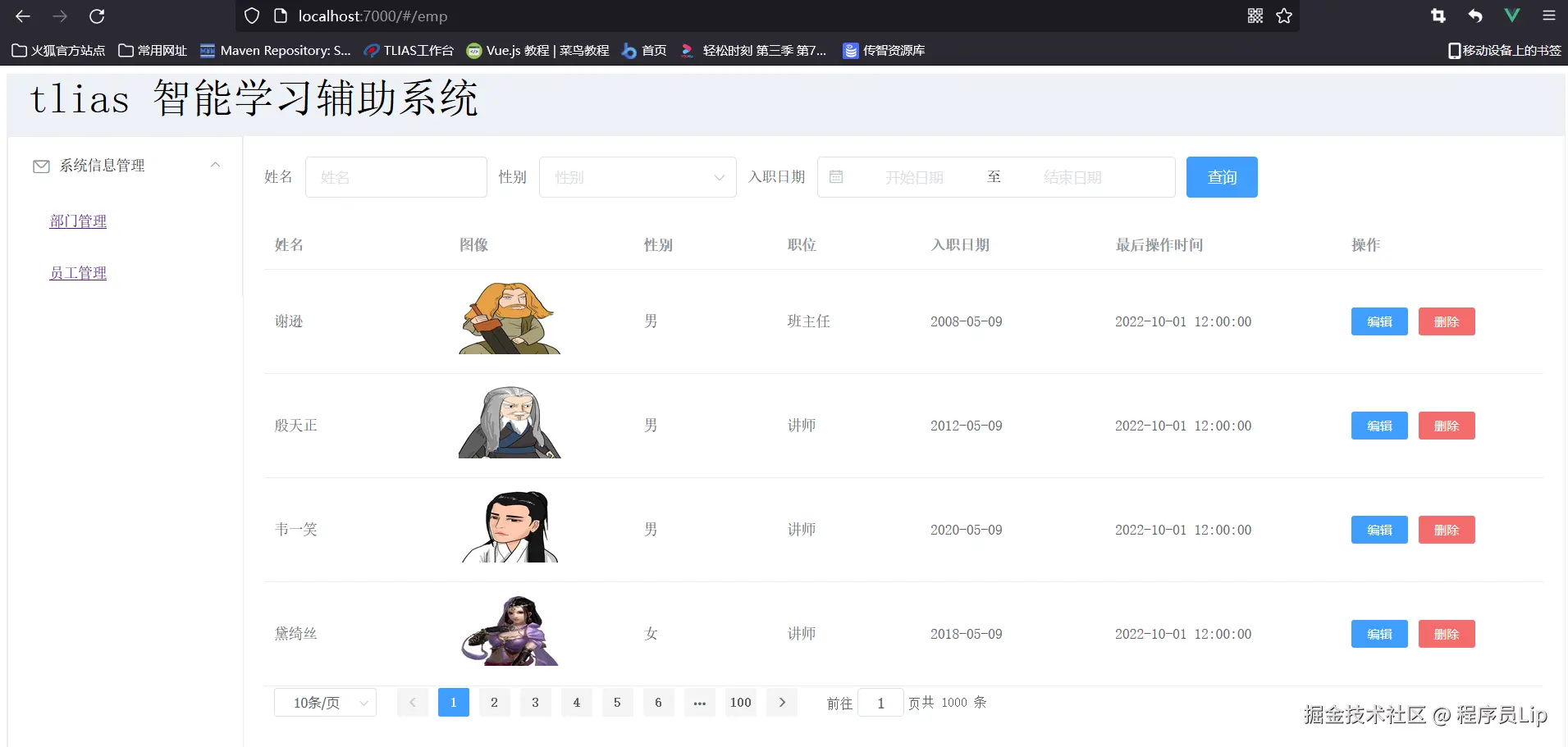Go to page 2 in pagination
This screenshot has width=1568, height=747.
pyautogui.click(x=495, y=703)
